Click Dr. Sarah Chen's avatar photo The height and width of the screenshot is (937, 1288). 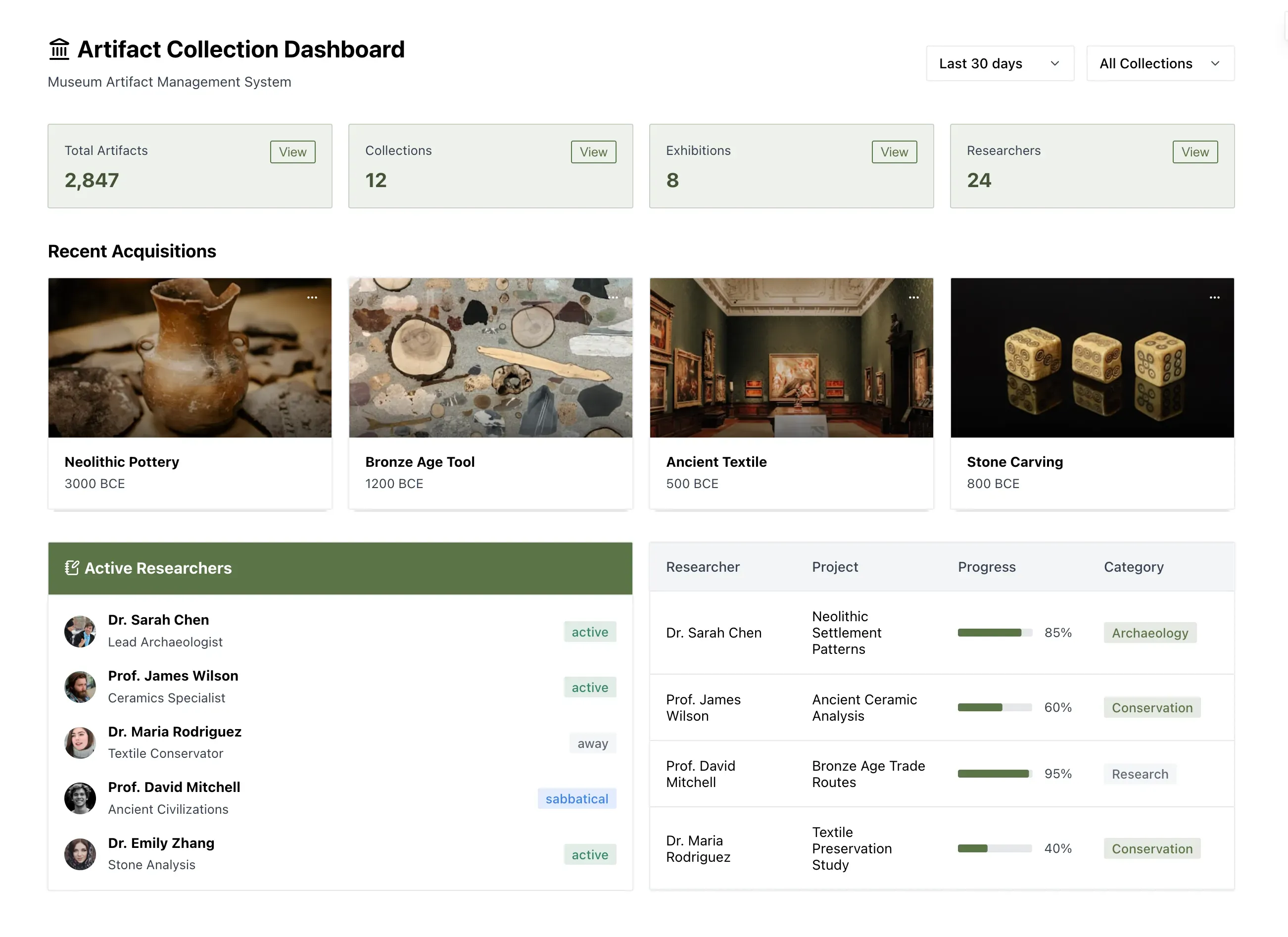pos(80,631)
